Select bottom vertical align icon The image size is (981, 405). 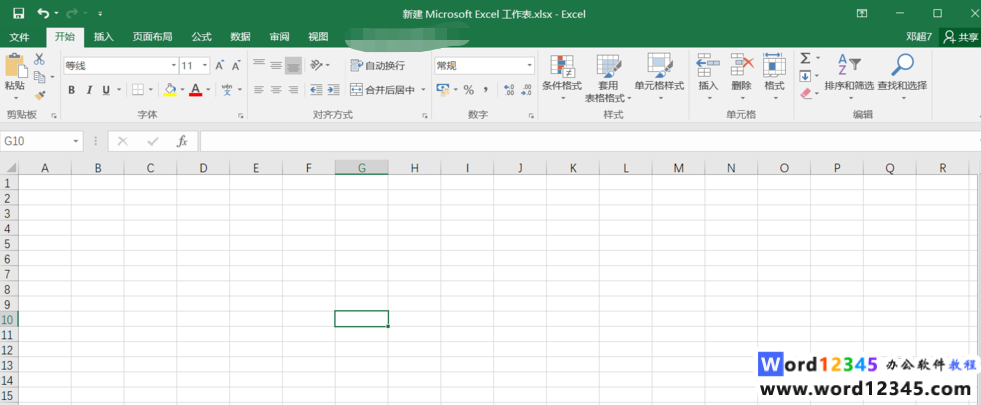[x=293, y=65]
